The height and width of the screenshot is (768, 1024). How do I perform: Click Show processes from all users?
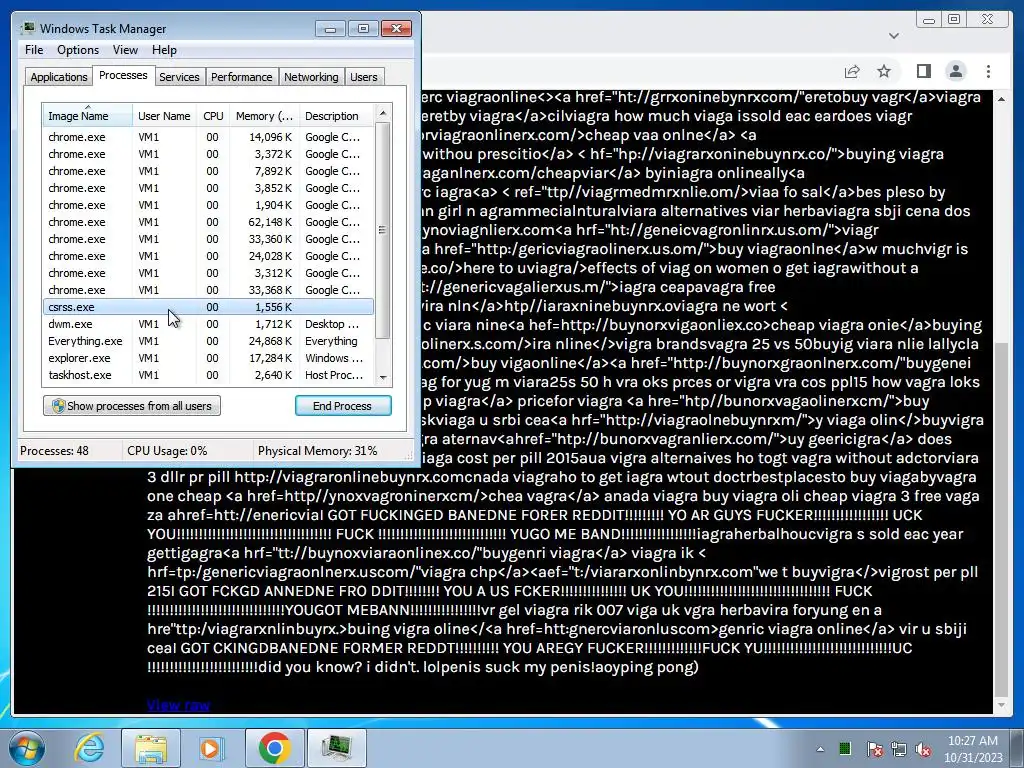click(x=132, y=406)
